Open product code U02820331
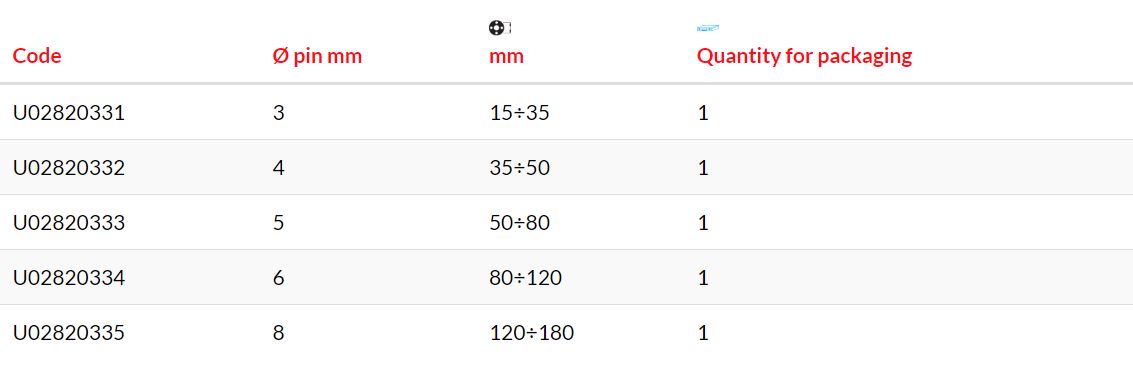Image resolution: width=1133 pixels, height=368 pixels. (x=69, y=113)
